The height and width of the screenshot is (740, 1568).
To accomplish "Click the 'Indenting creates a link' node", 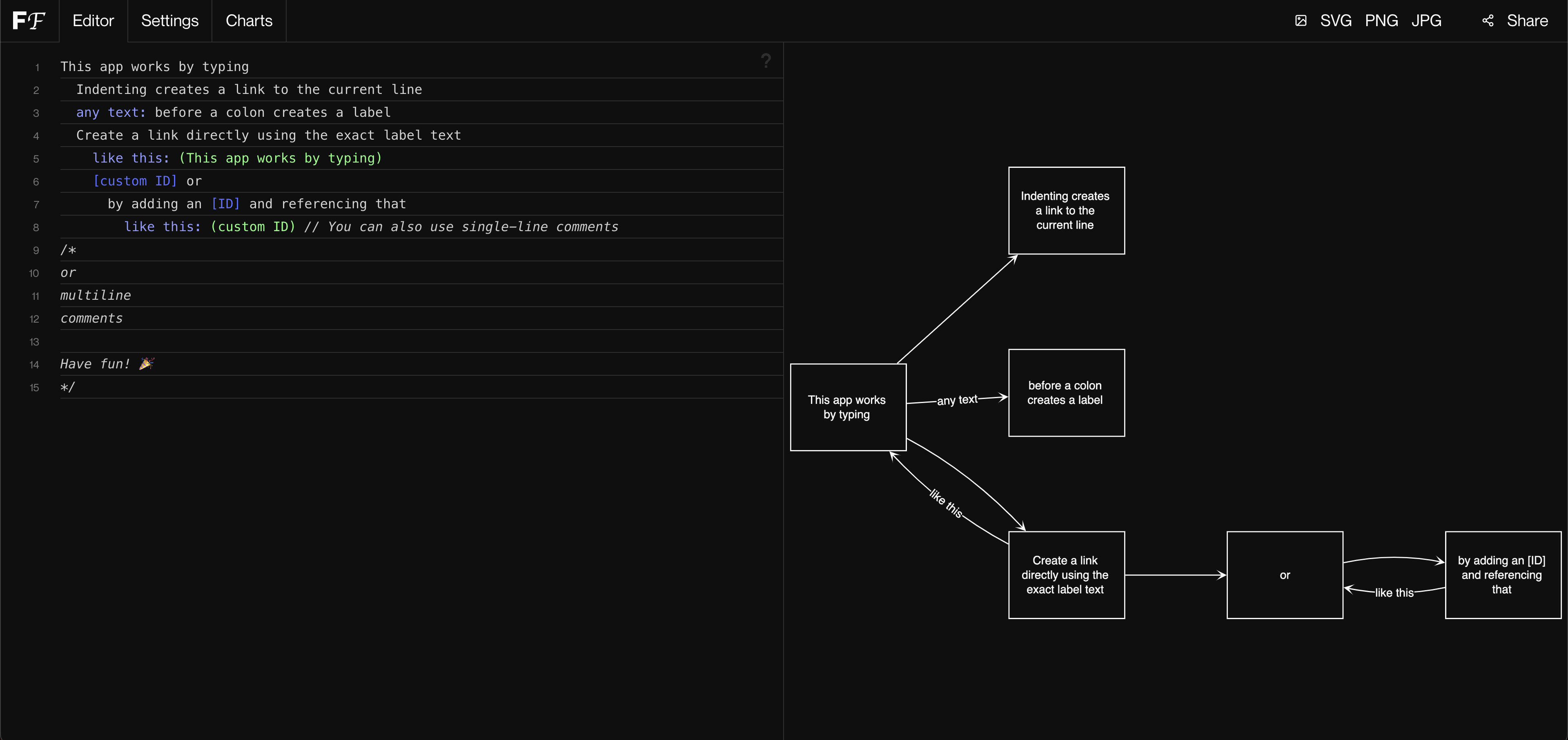I will [x=1066, y=211].
